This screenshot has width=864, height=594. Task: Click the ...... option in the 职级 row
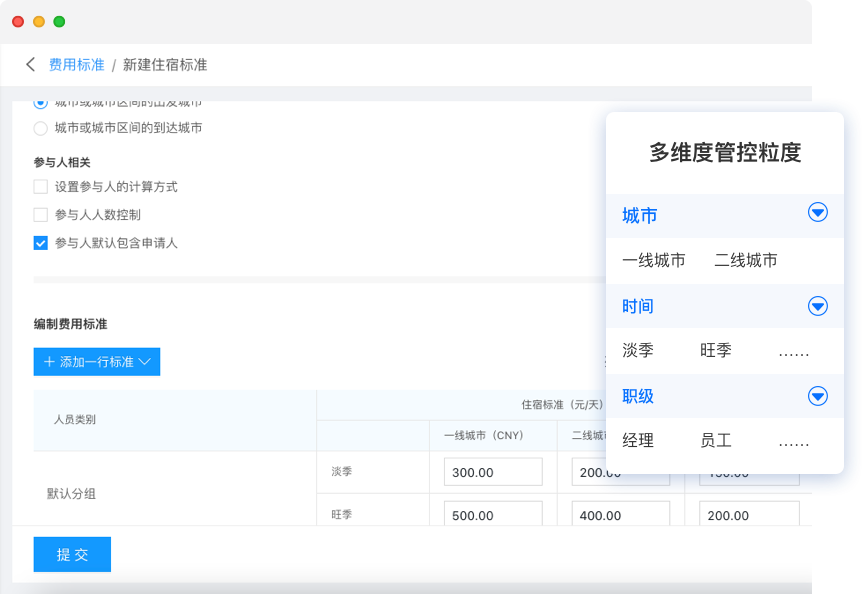(793, 441)
